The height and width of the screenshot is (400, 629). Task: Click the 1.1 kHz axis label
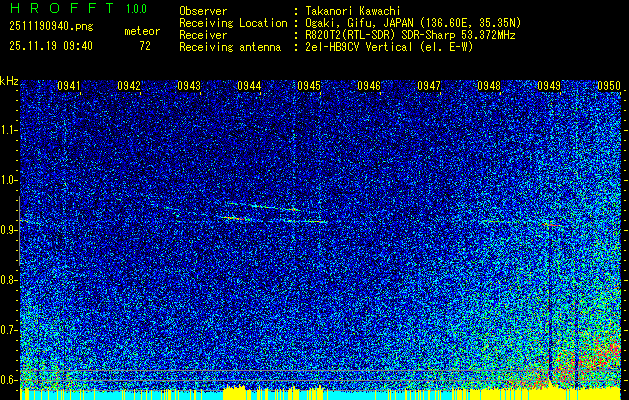(x=8, y=130)
